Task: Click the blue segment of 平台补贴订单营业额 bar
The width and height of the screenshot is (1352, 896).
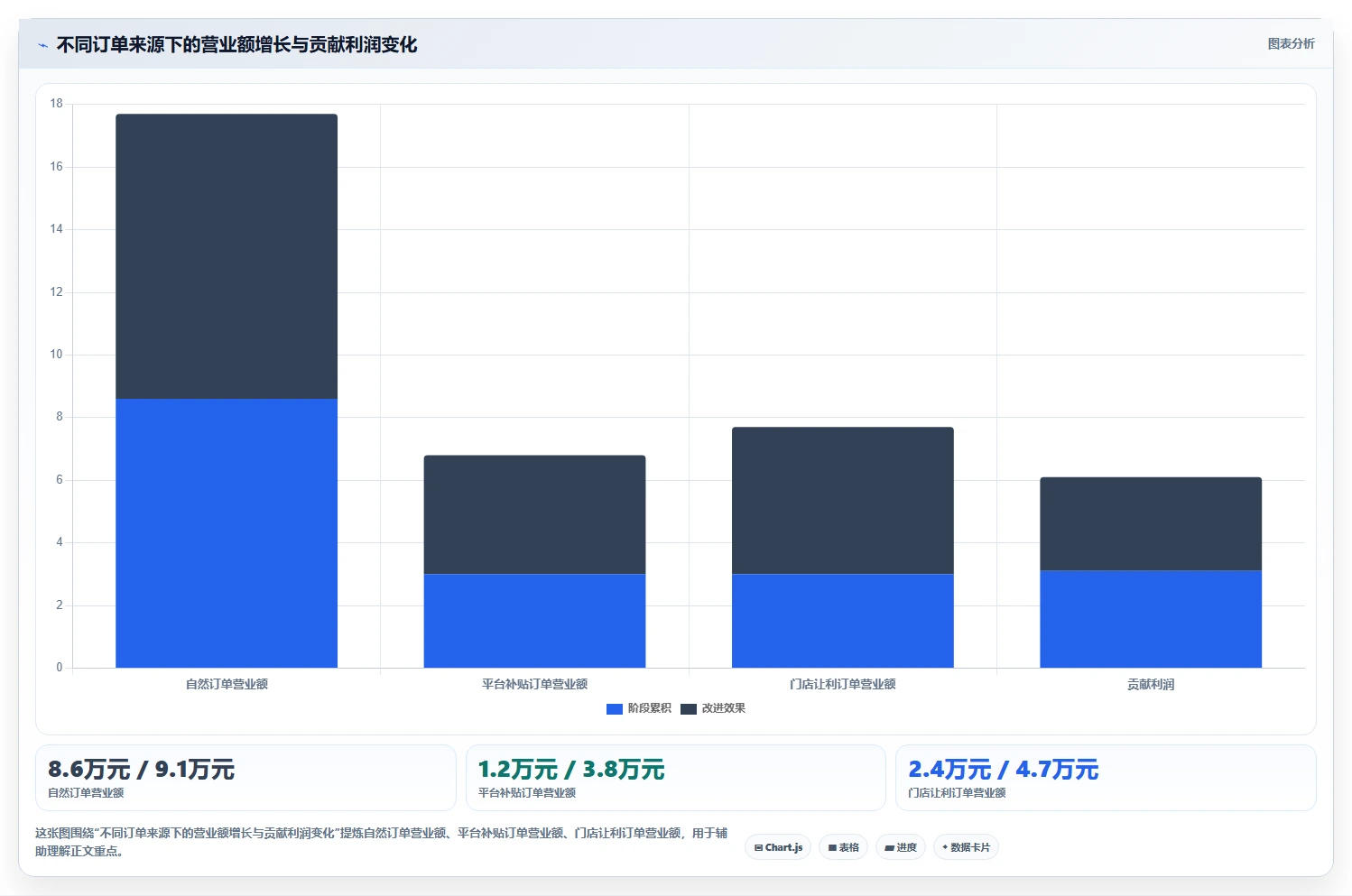Action: tap(534, 621)
